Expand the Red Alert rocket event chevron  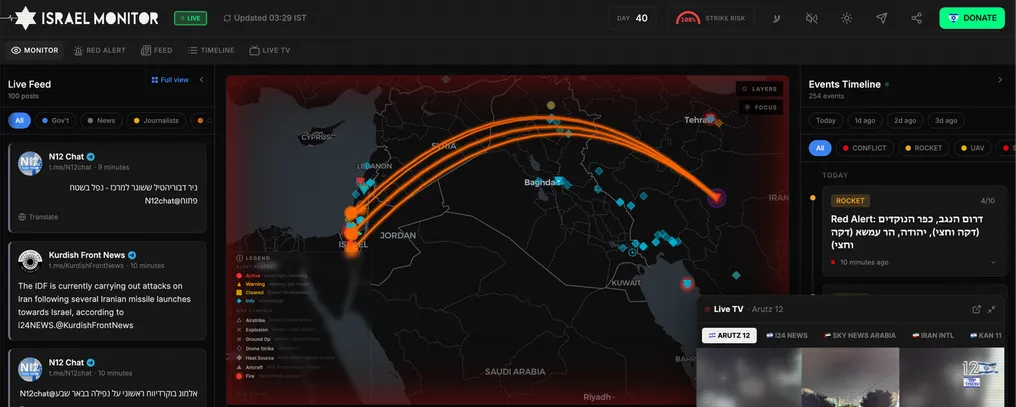993,262
